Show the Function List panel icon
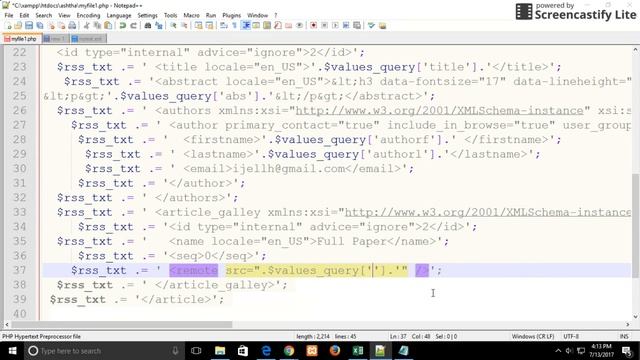 click(x=278, y=26)
